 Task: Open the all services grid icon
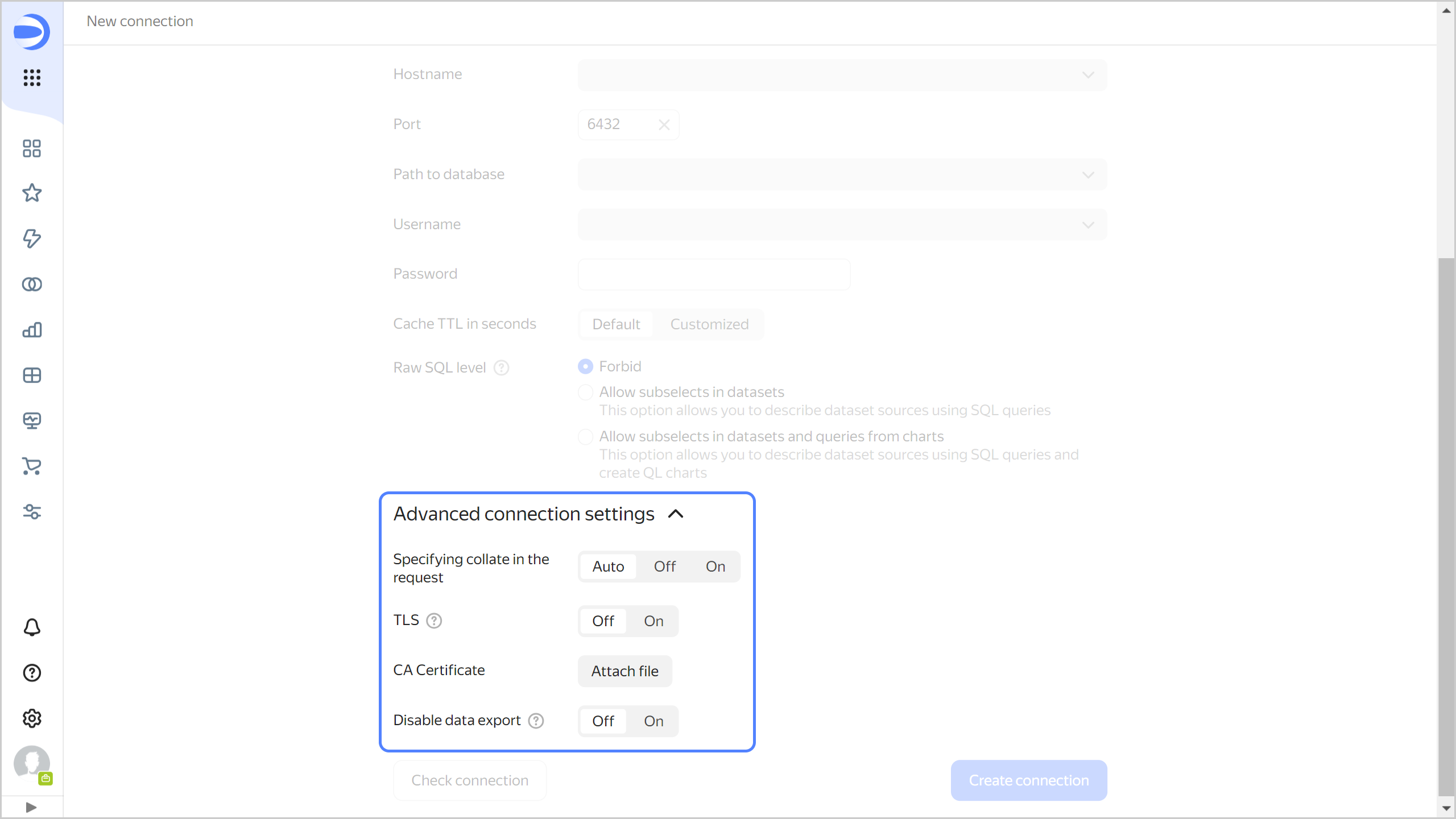(x=32, y=77)
